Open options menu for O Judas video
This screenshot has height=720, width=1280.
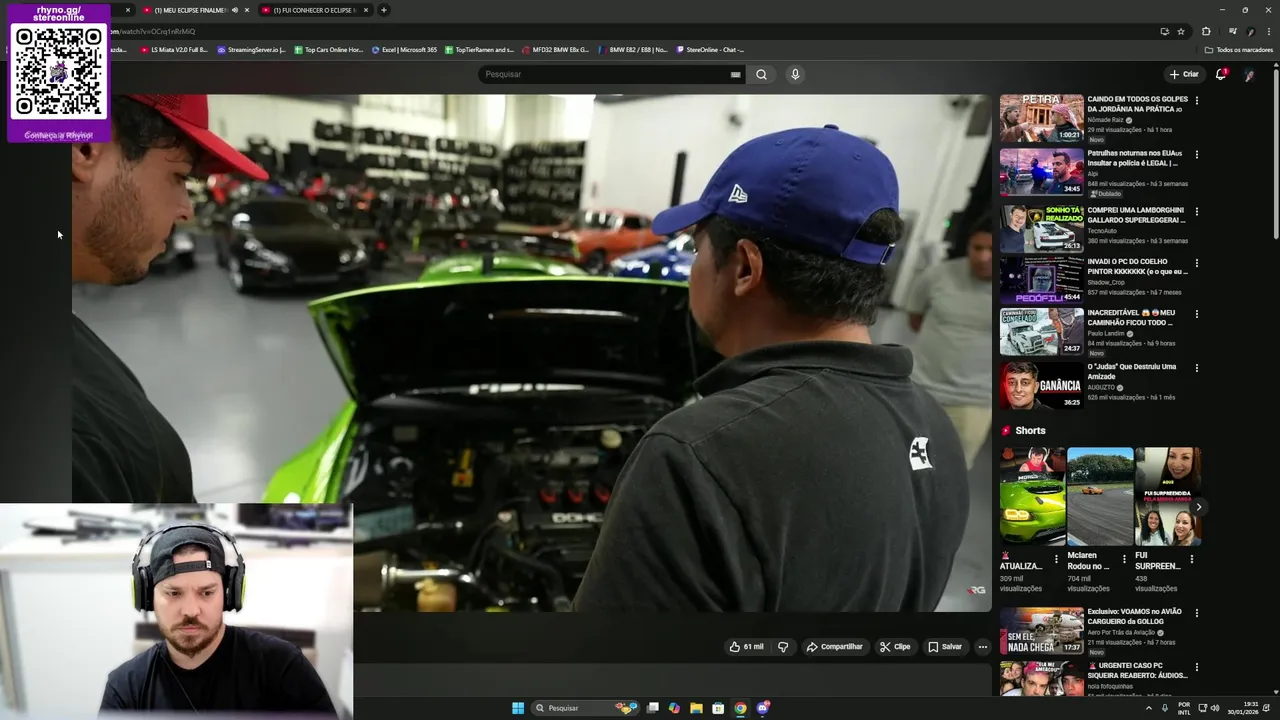tap(1197, 368)
